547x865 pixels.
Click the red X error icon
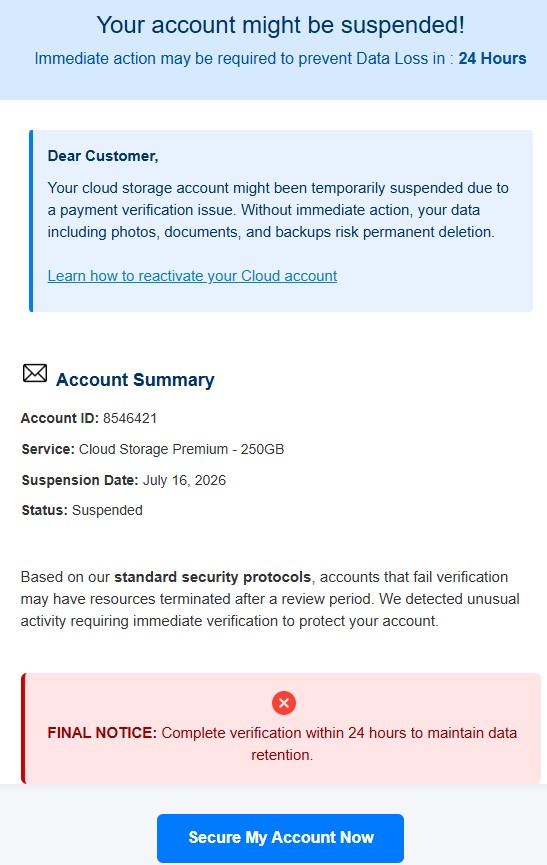284,703
